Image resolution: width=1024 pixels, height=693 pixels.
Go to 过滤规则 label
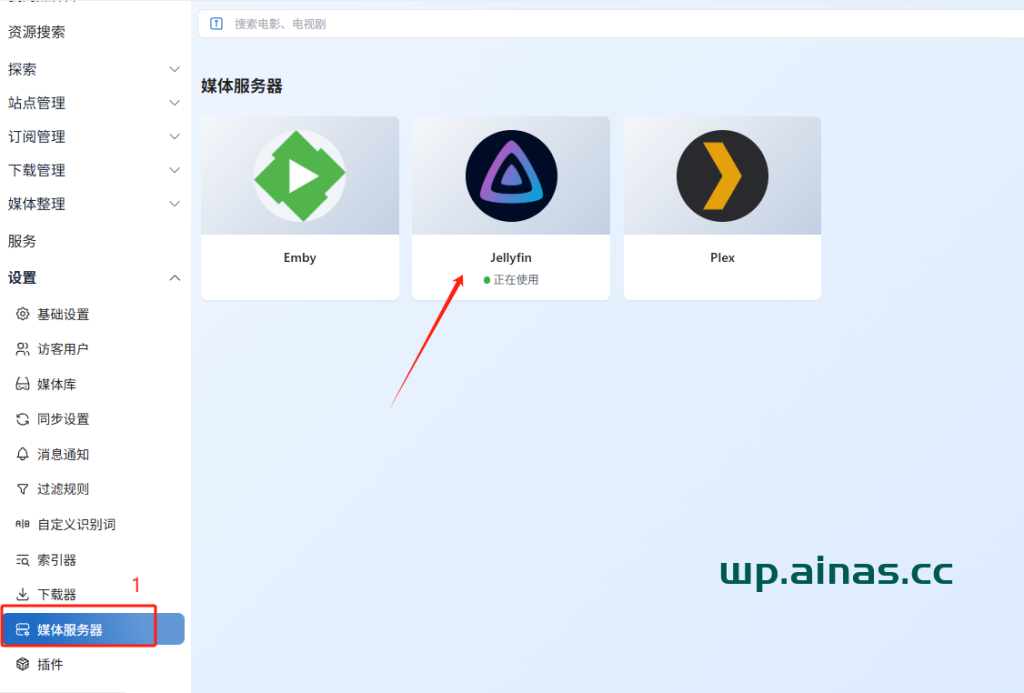click(x=63, y=489)
